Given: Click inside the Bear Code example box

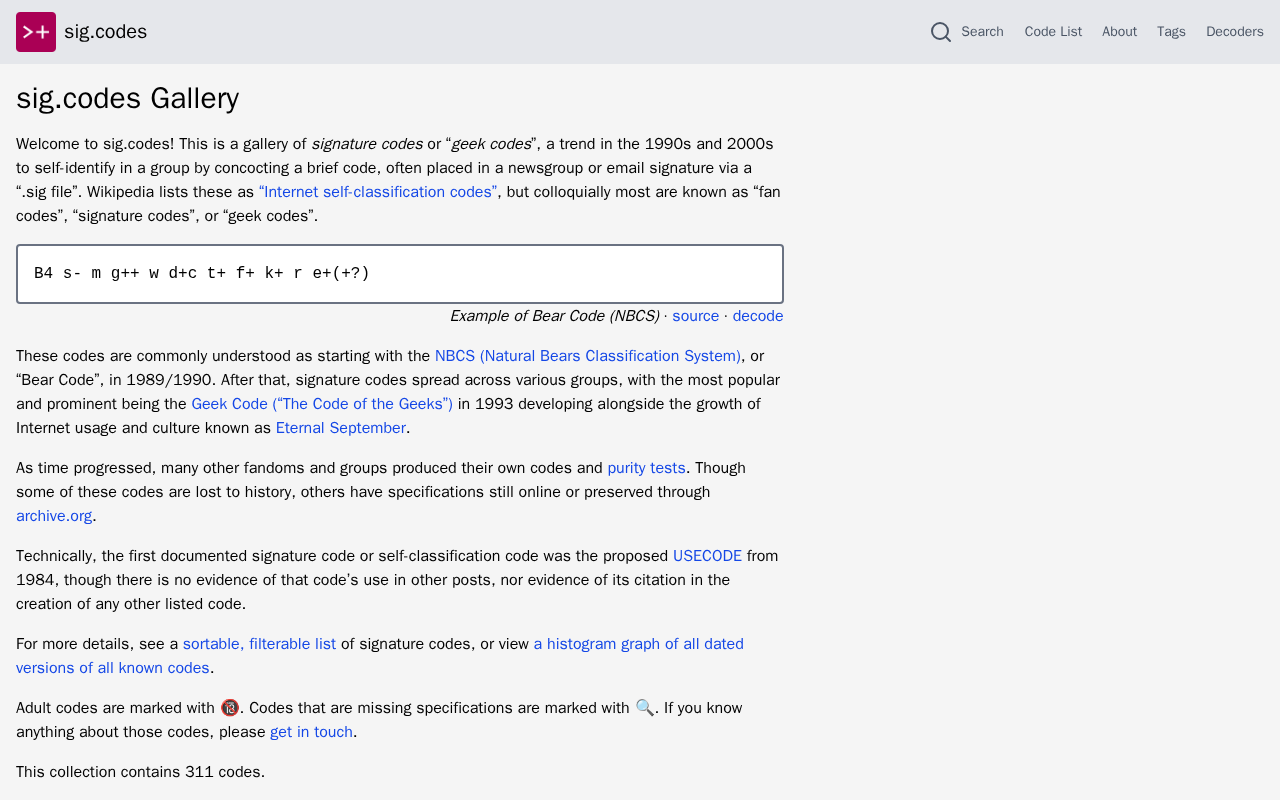Looking at the screenshot, I should tap(400, 274).
